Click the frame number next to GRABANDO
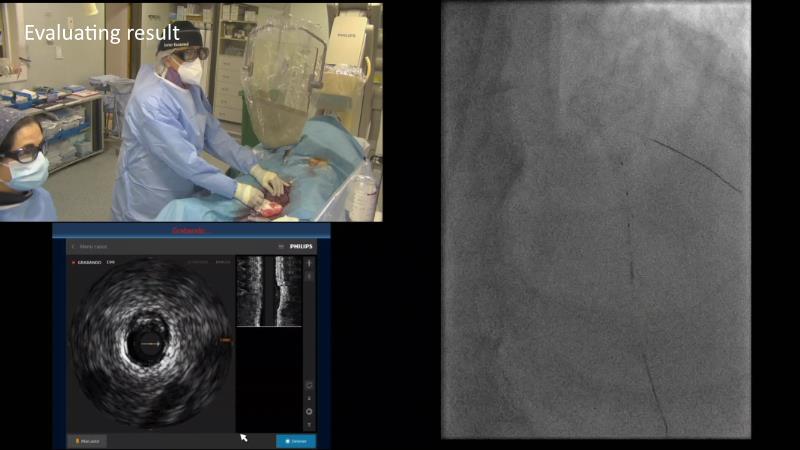 click(x=112, y=262)
